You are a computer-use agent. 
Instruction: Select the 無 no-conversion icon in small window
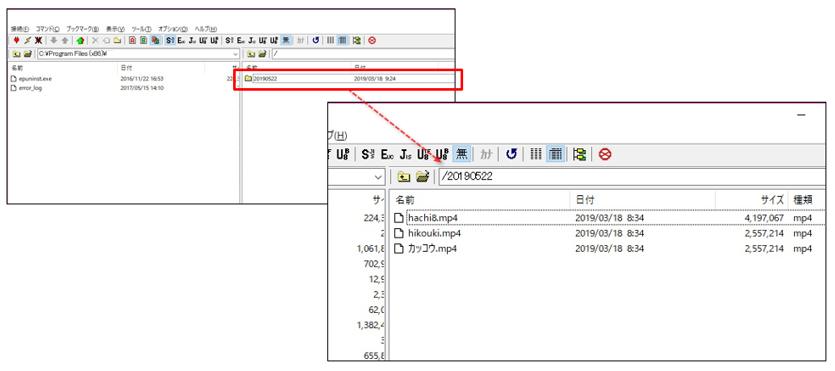[286, 40]
